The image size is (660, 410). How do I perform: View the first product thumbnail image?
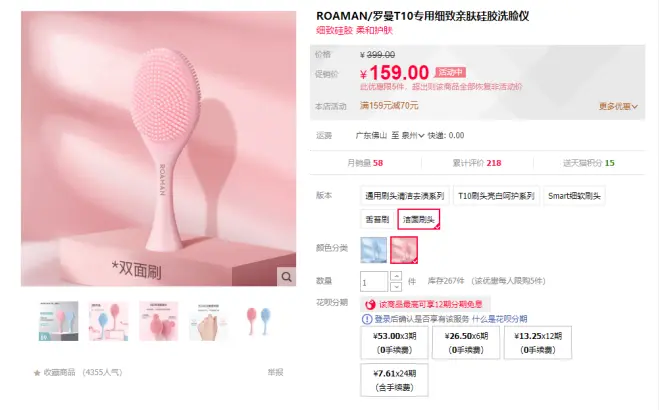coord(59,321)
